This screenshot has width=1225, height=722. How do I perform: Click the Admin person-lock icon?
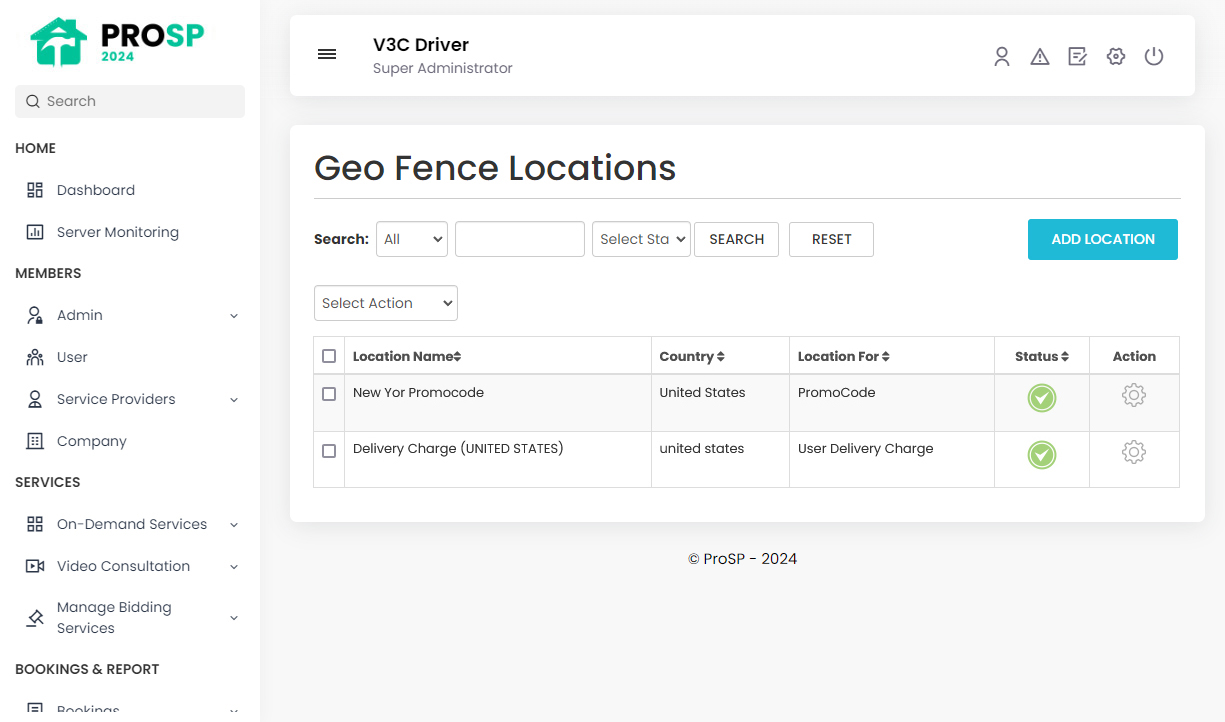35,315
